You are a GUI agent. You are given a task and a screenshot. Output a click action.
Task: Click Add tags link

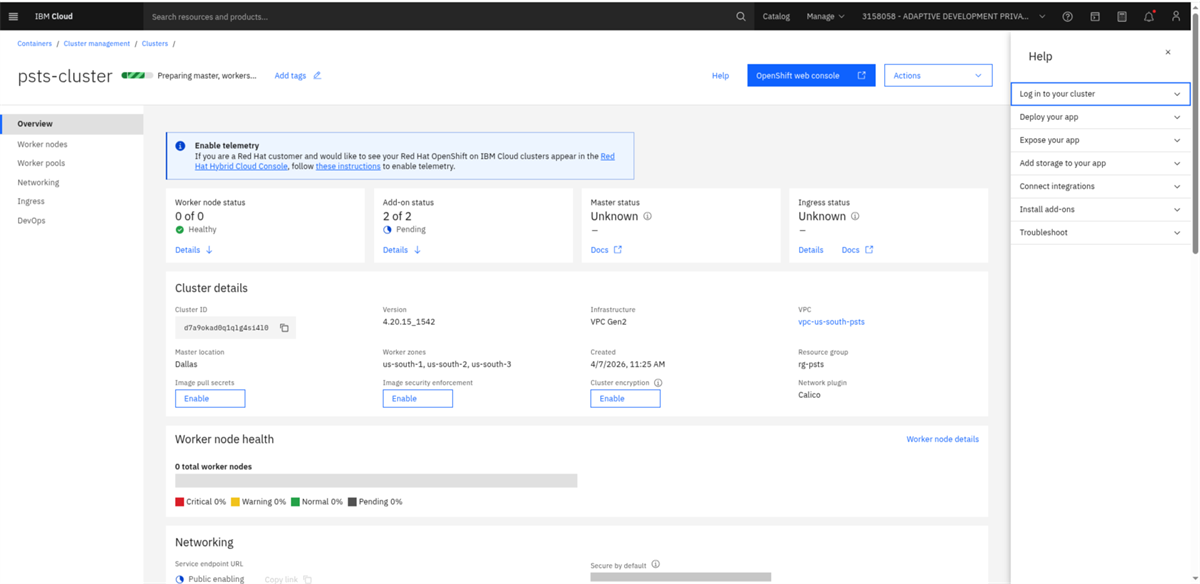[290, 75]
